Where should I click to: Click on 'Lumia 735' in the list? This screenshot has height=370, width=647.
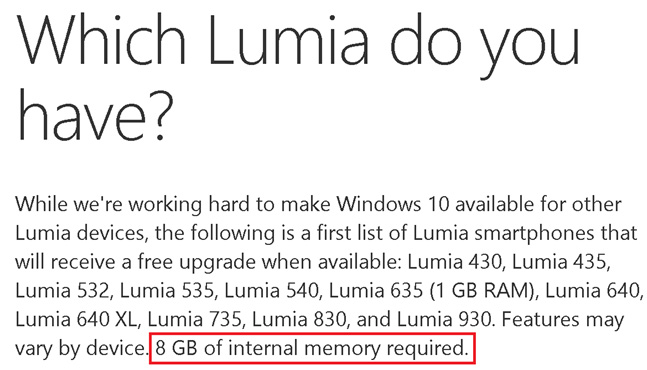[194, 320]
